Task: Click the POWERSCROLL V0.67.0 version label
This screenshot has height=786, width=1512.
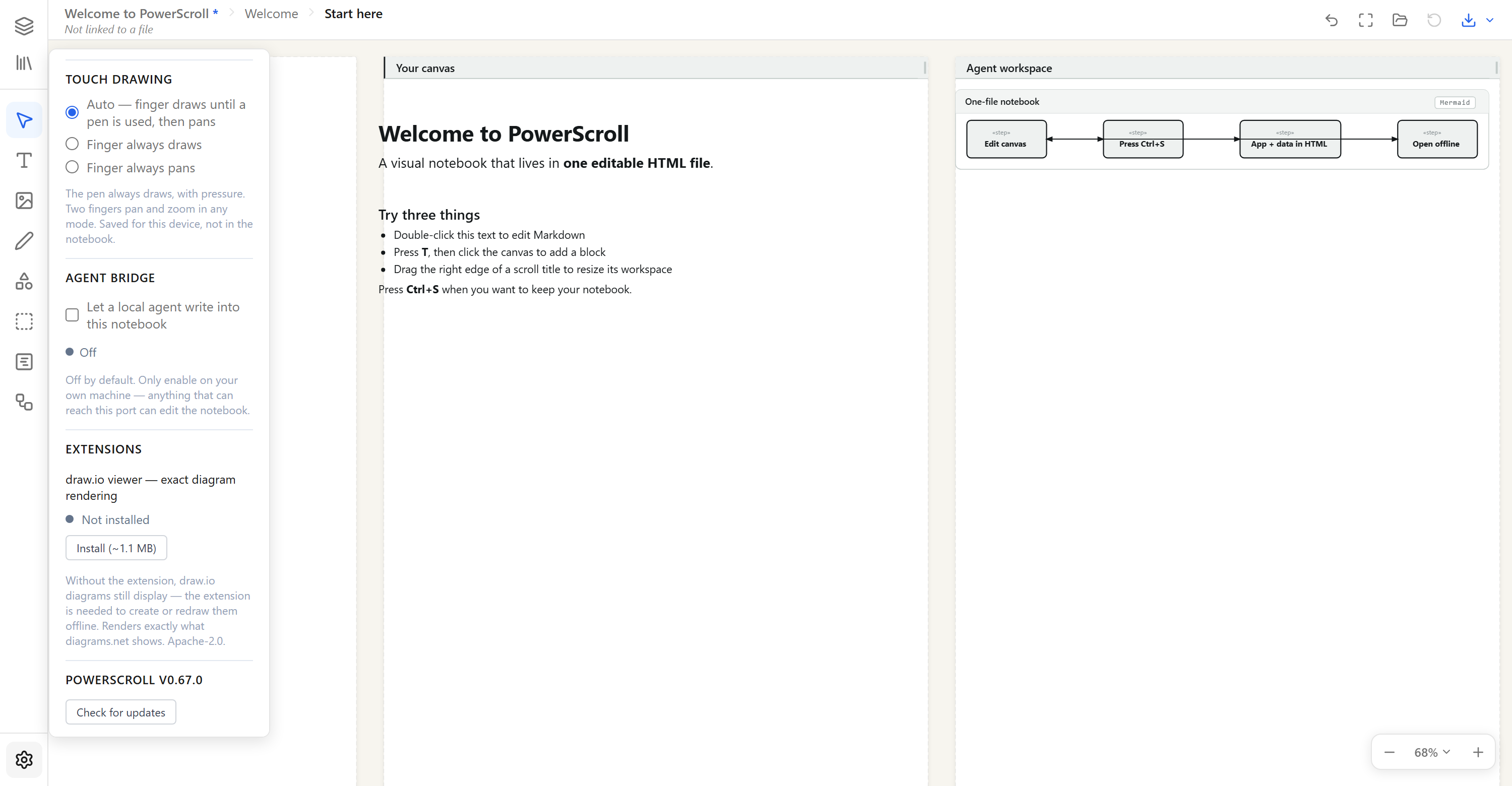Action: tap(134, 680)
